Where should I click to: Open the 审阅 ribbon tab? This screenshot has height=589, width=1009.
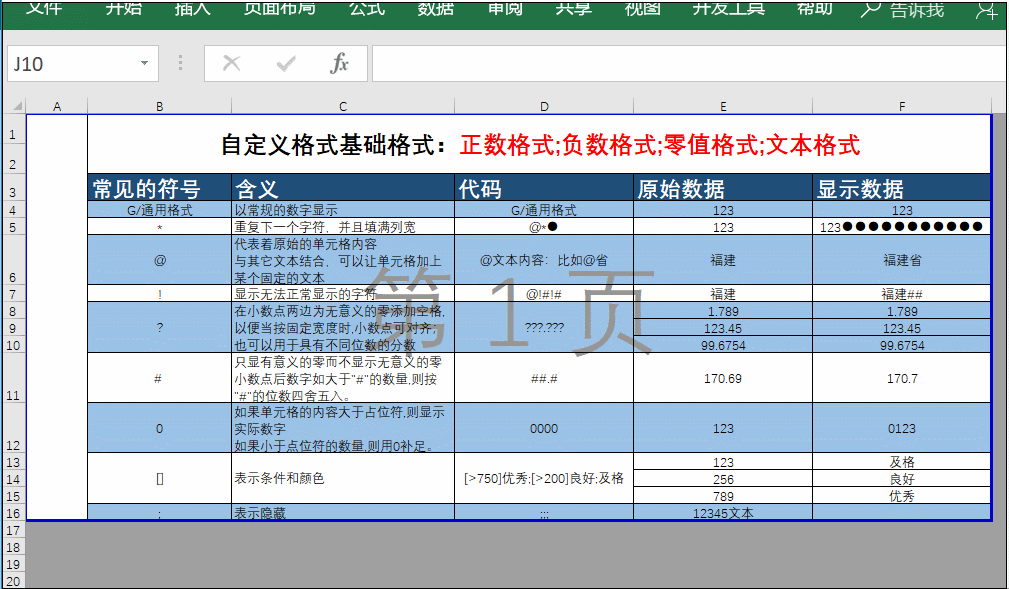point(505,8)
